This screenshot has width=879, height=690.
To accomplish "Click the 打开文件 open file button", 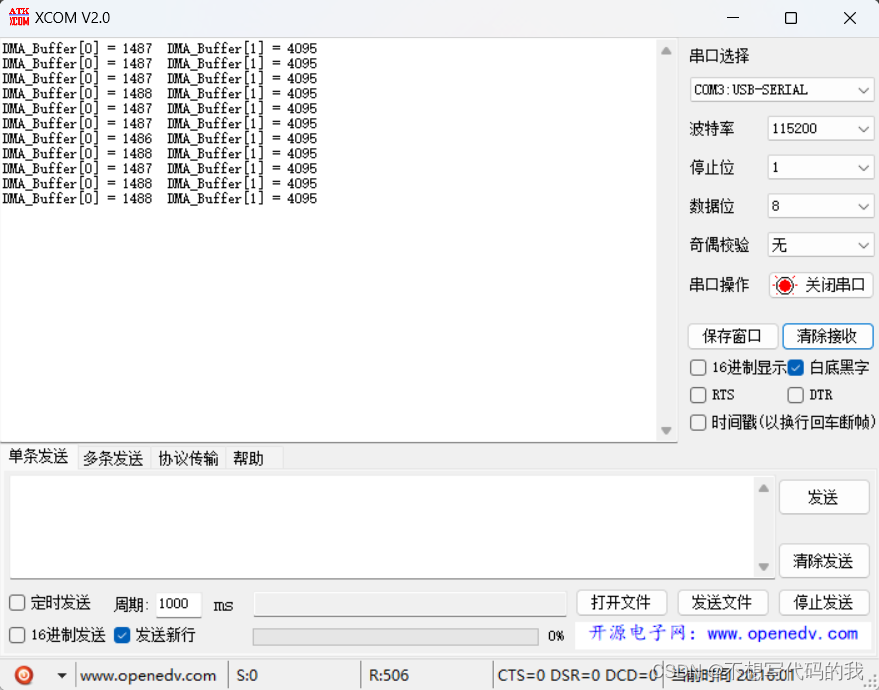I will [621, 603].
